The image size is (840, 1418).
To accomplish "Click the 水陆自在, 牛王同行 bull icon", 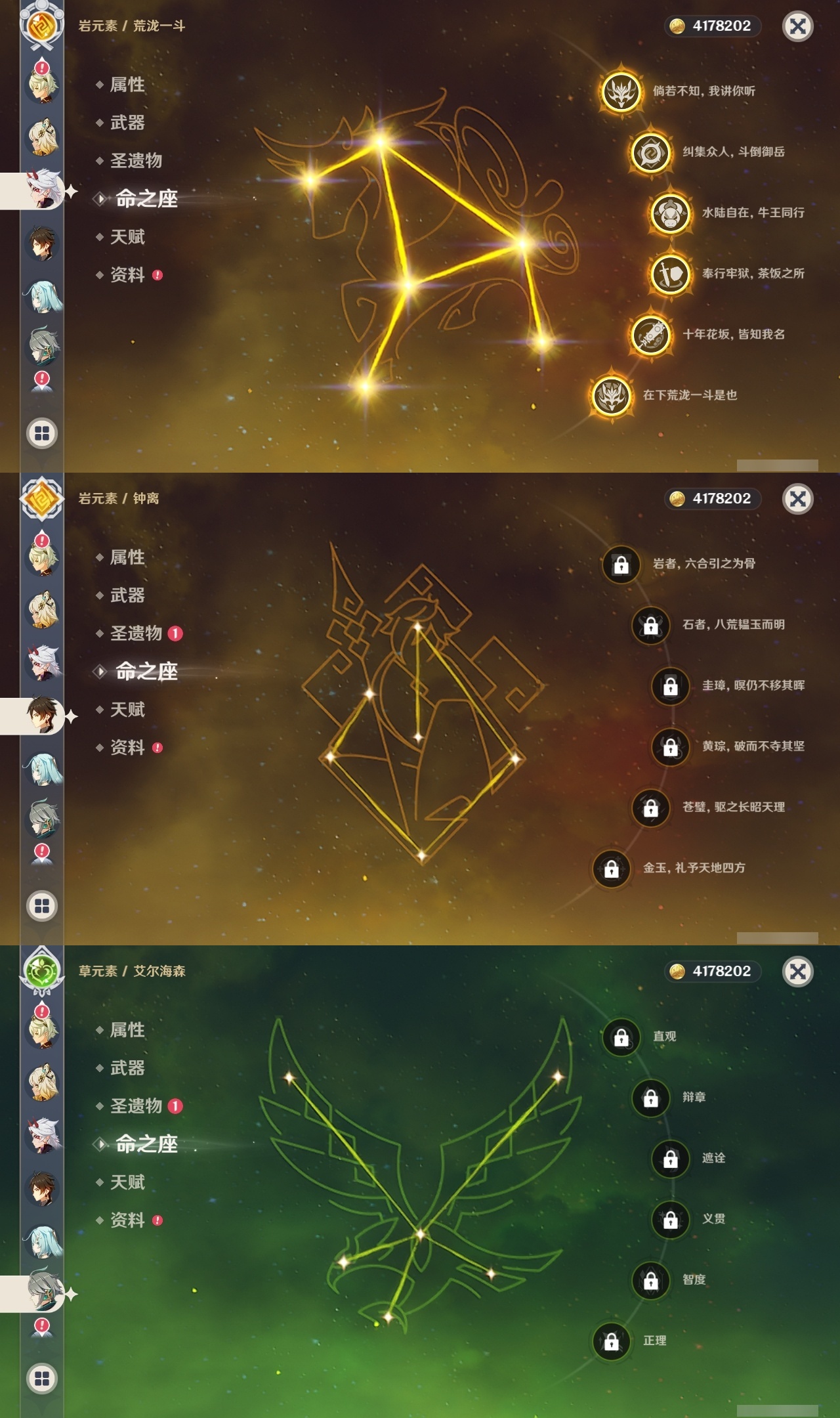I will click(670, 213).
